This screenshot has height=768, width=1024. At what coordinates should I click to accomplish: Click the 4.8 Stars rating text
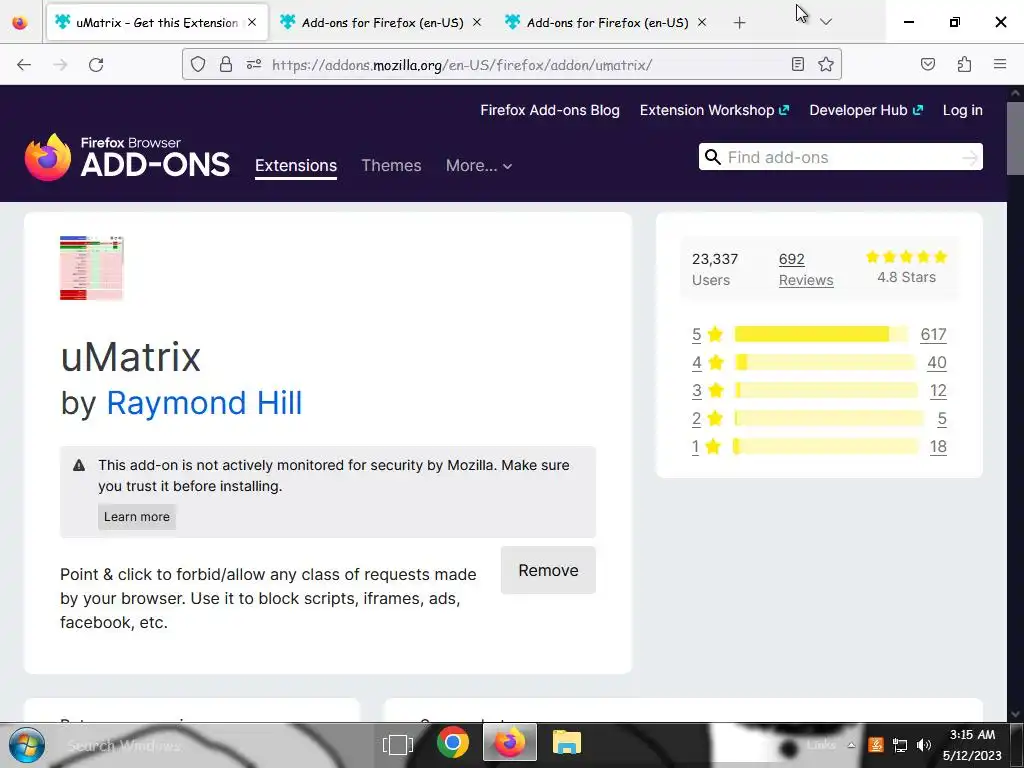(x=906, y=278)
